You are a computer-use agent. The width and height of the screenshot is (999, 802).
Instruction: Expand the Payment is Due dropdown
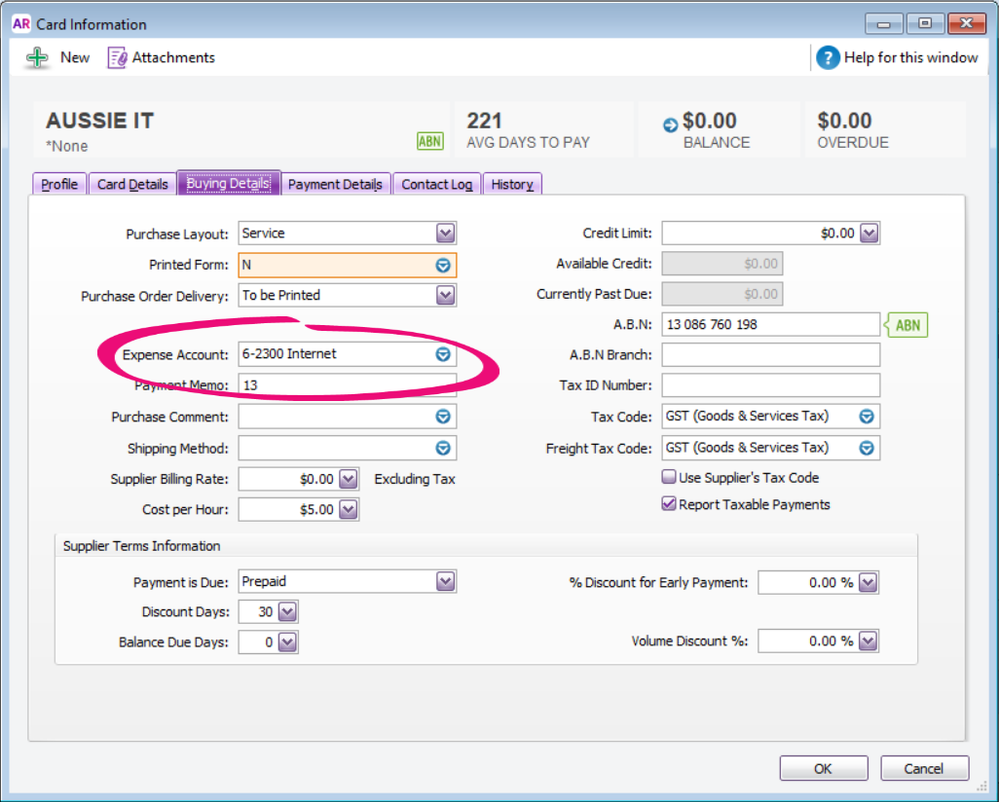click(445, 582)
